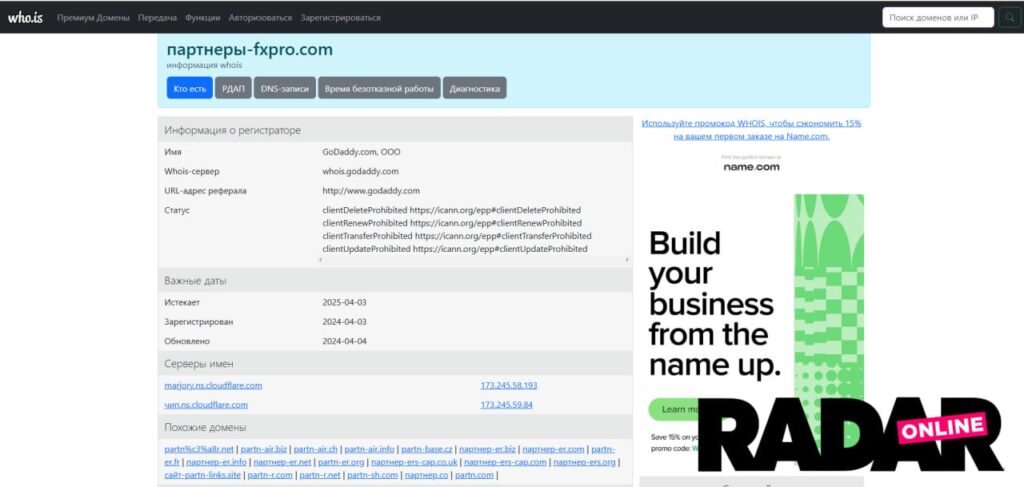Click the green Learn more ad button
Image resolution: width=1024 pixels, height=487 pixels.
(673, 409)
